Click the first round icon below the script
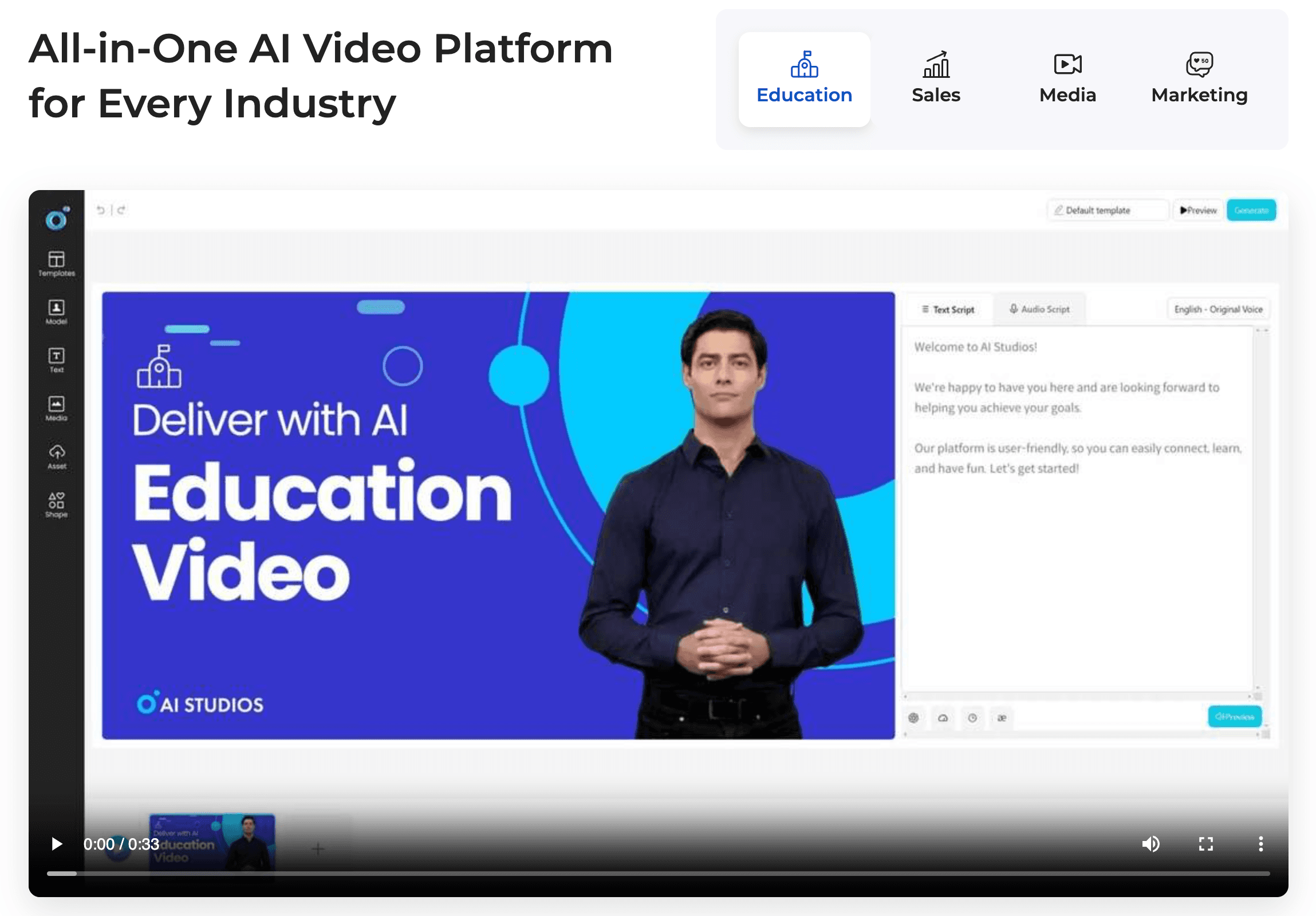Image resolution: width=1316 pixels, height=916 pixels. (x=913, y=718)
